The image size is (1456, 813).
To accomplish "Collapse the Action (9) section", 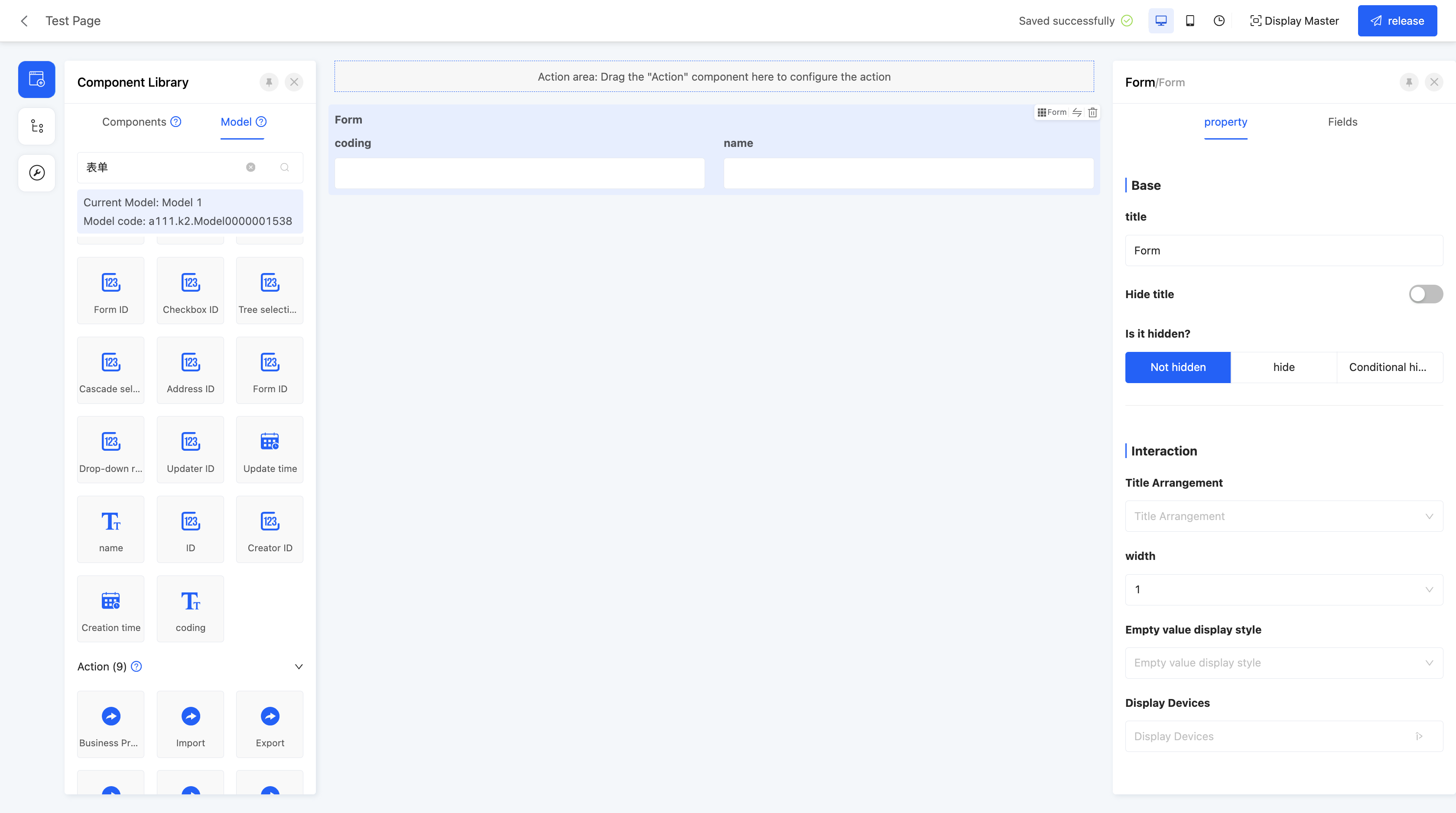I will [299, 667].
